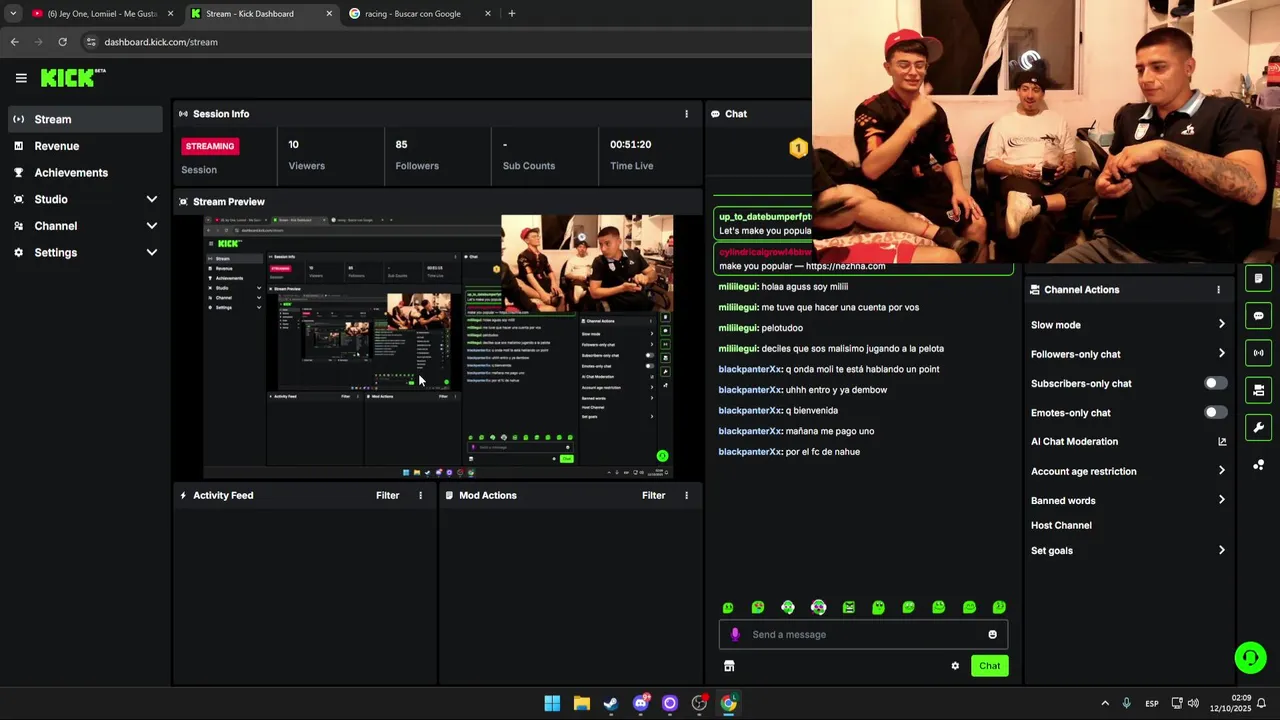The image size is (1280, 720).
Task: Insert the heart-eyes green emote
Action: pos(758,607)
